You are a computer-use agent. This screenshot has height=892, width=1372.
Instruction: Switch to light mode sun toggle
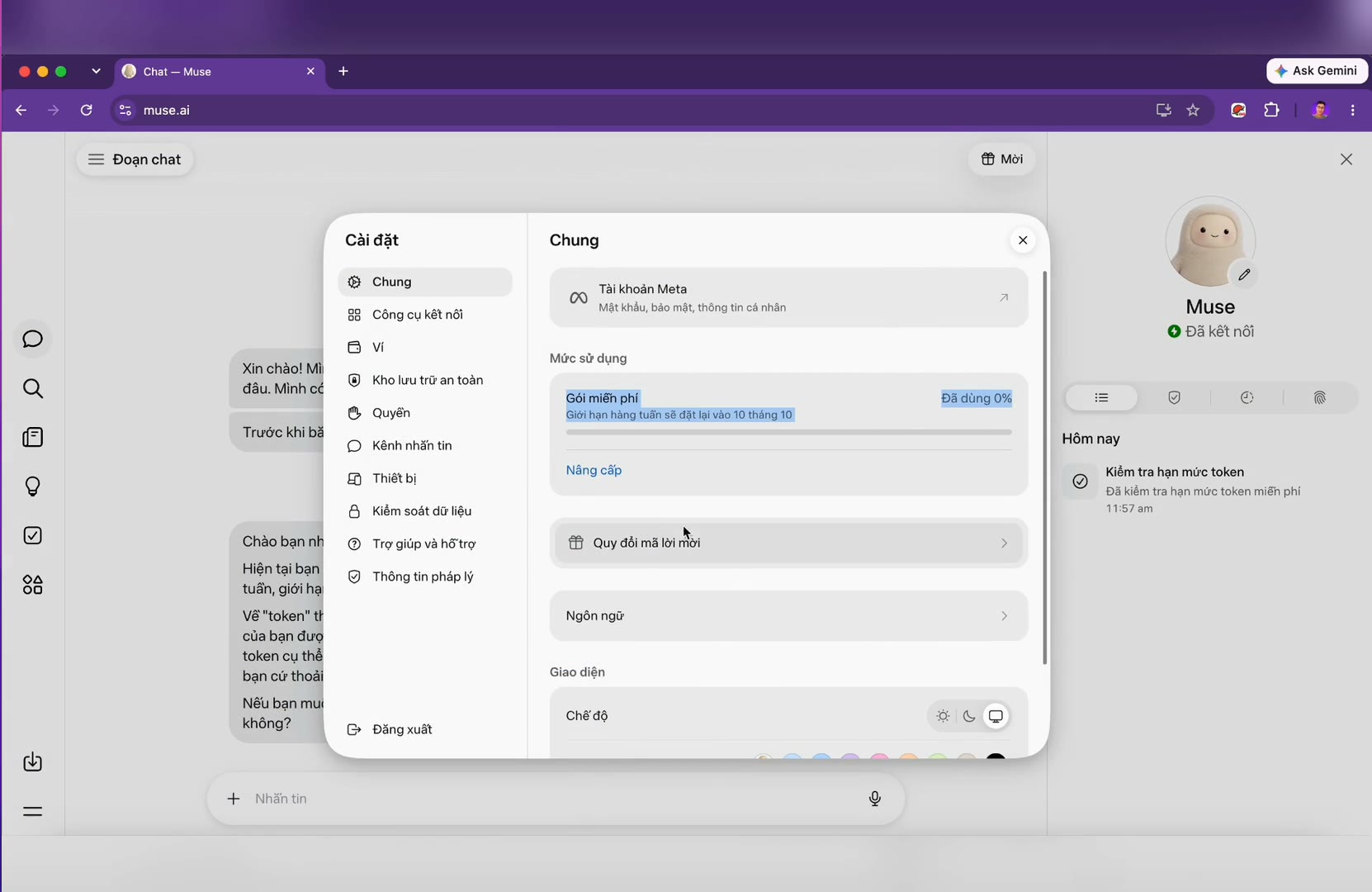pos(943,716)
